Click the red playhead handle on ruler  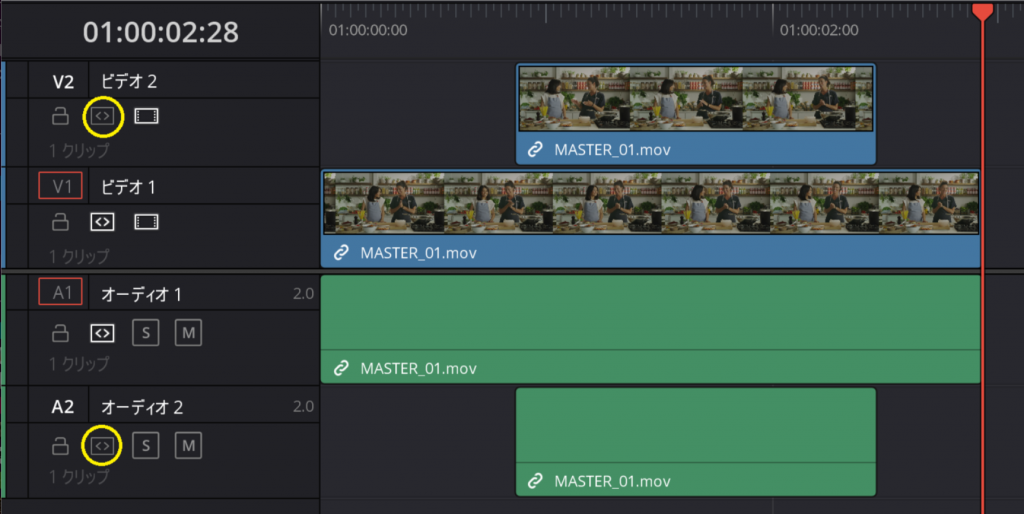[982, 10]
